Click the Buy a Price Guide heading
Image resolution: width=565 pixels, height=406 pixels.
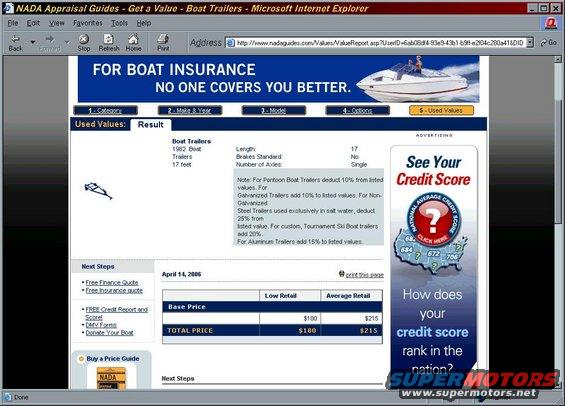point(112,359)
